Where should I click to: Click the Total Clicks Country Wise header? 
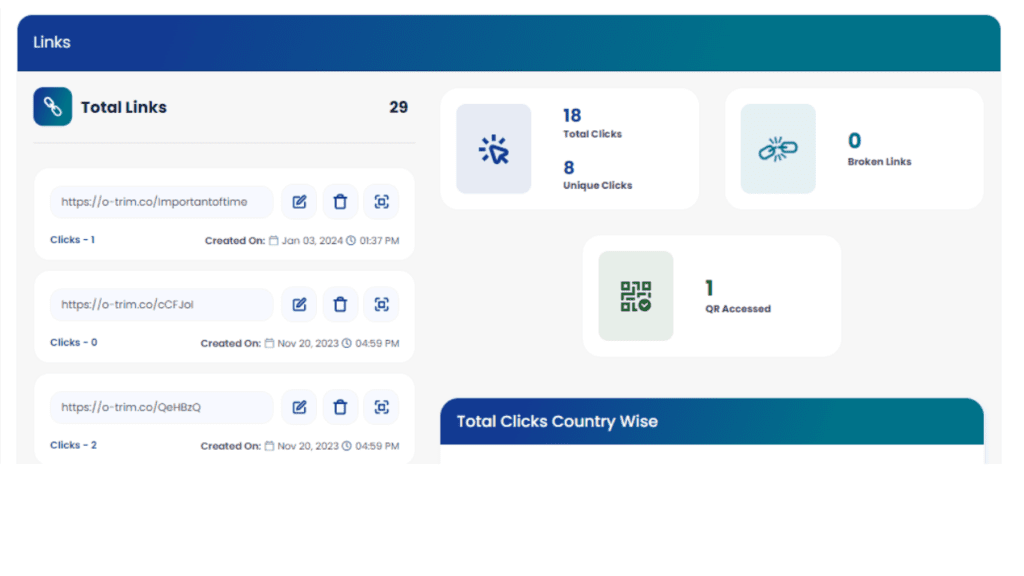pos(557,421)
